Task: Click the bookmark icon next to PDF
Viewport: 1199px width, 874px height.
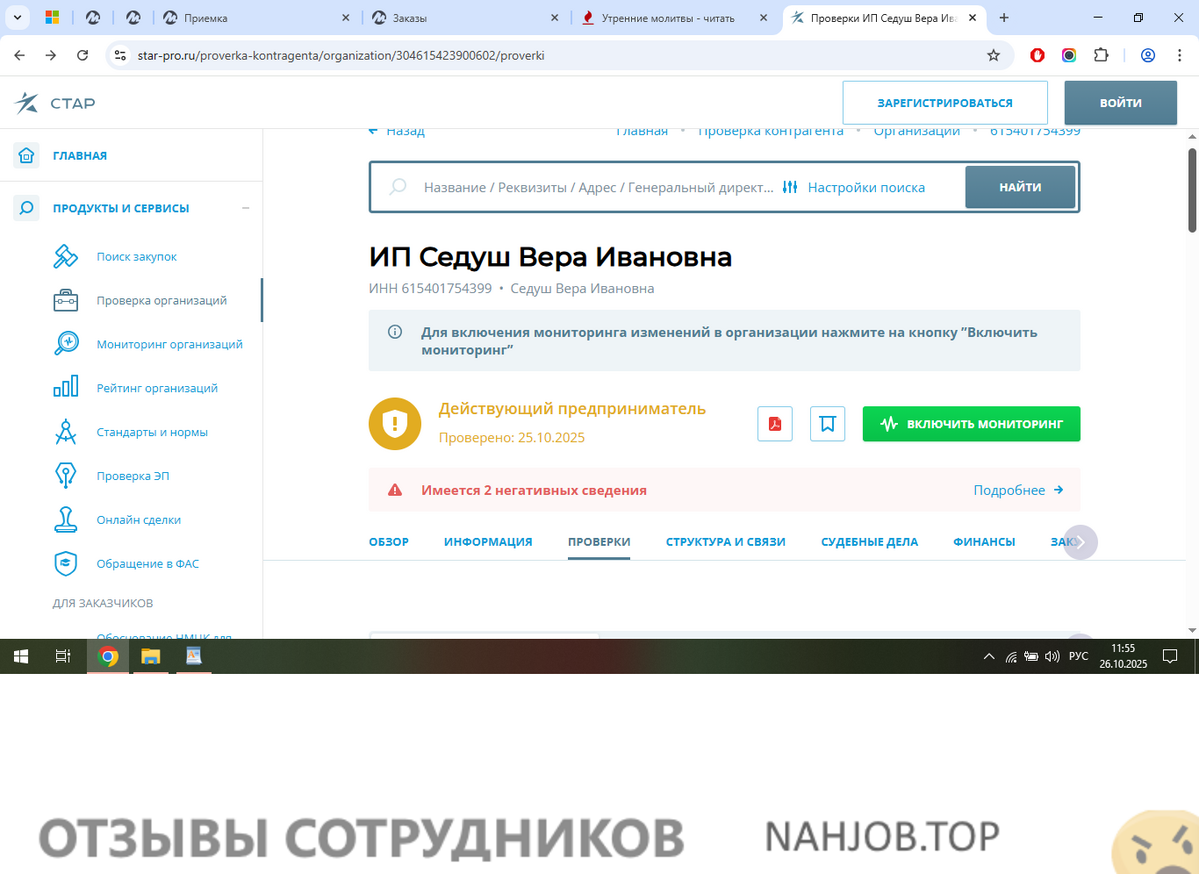Action: [827, 423]
